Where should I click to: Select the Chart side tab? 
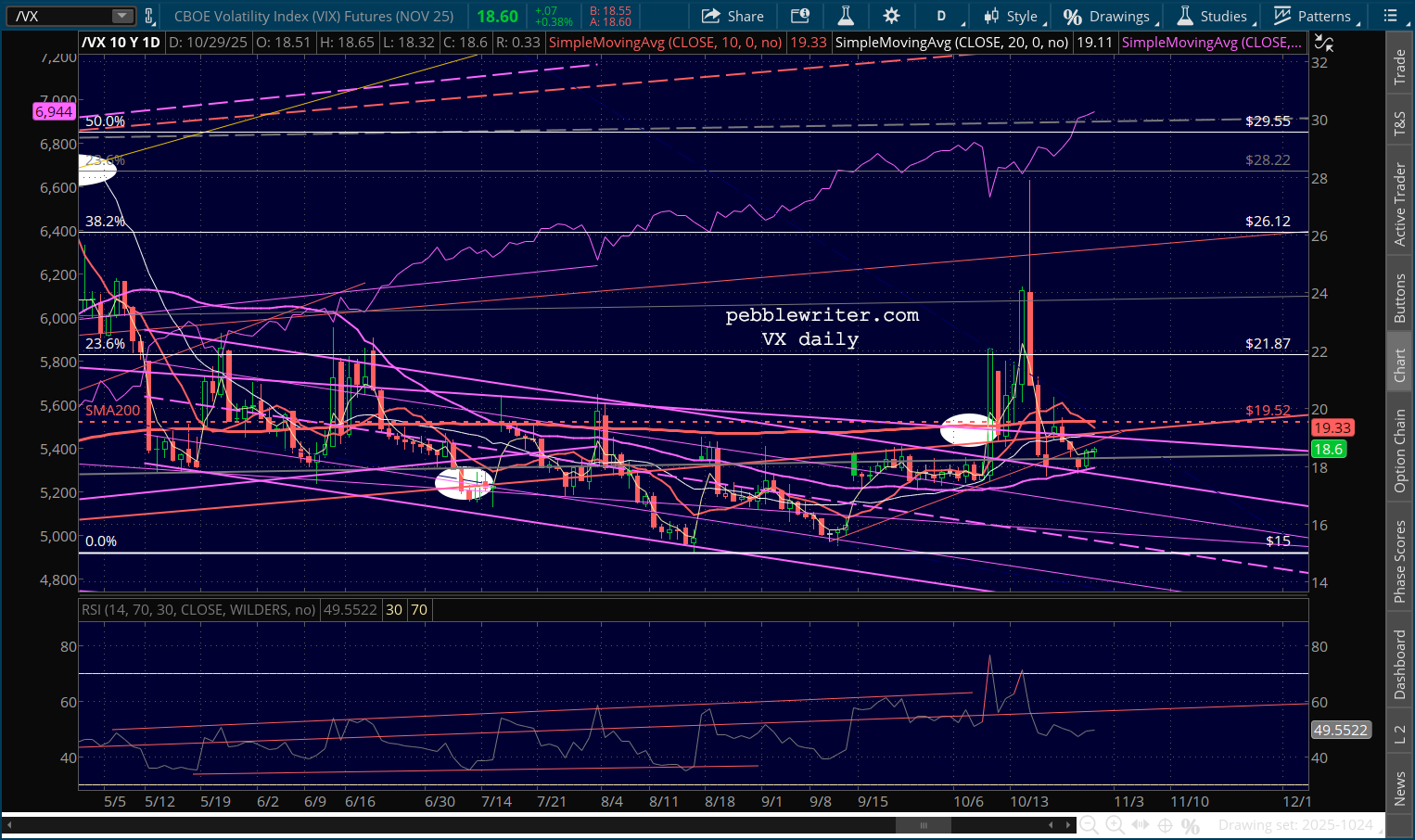click(1399, 365)
